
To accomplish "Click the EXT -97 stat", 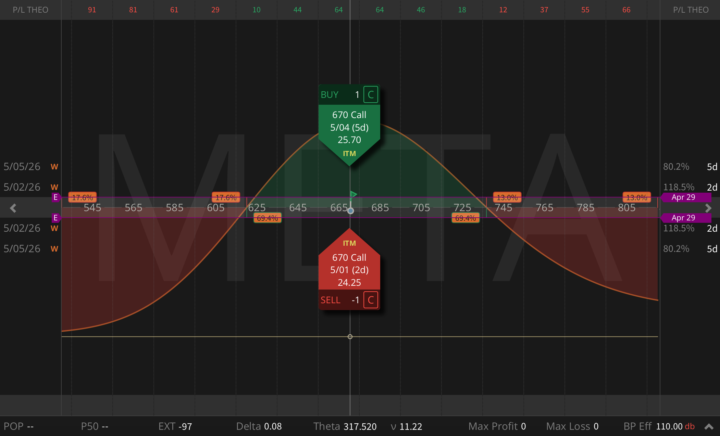I will click(174, 426).
